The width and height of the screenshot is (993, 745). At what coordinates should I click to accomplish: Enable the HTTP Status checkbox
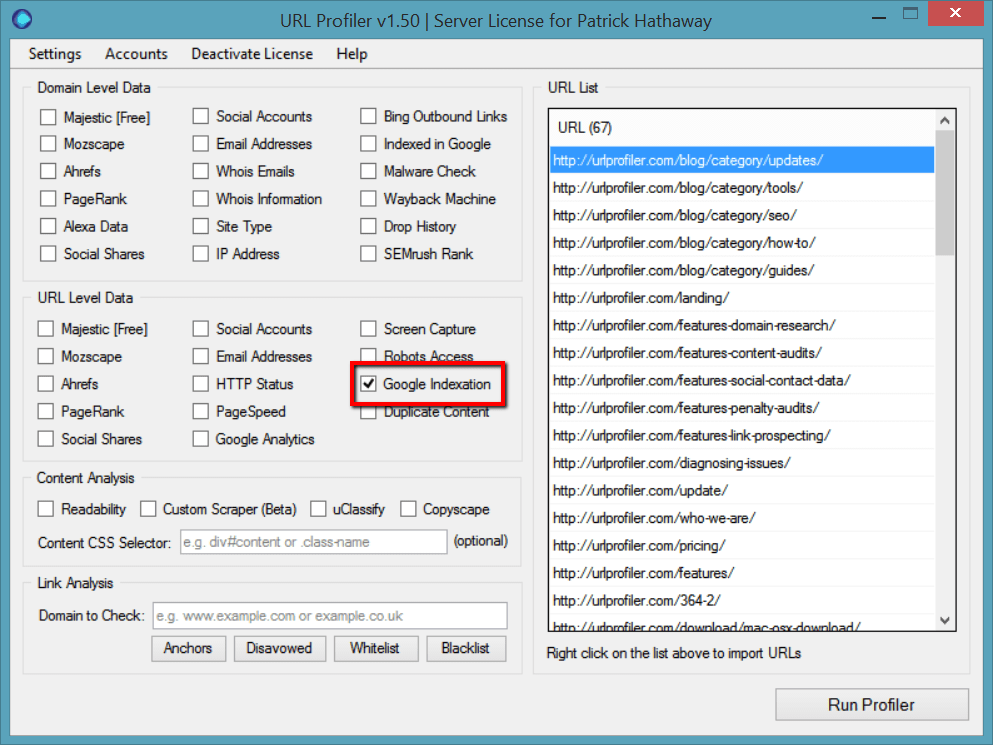click(x=201, y=384)
